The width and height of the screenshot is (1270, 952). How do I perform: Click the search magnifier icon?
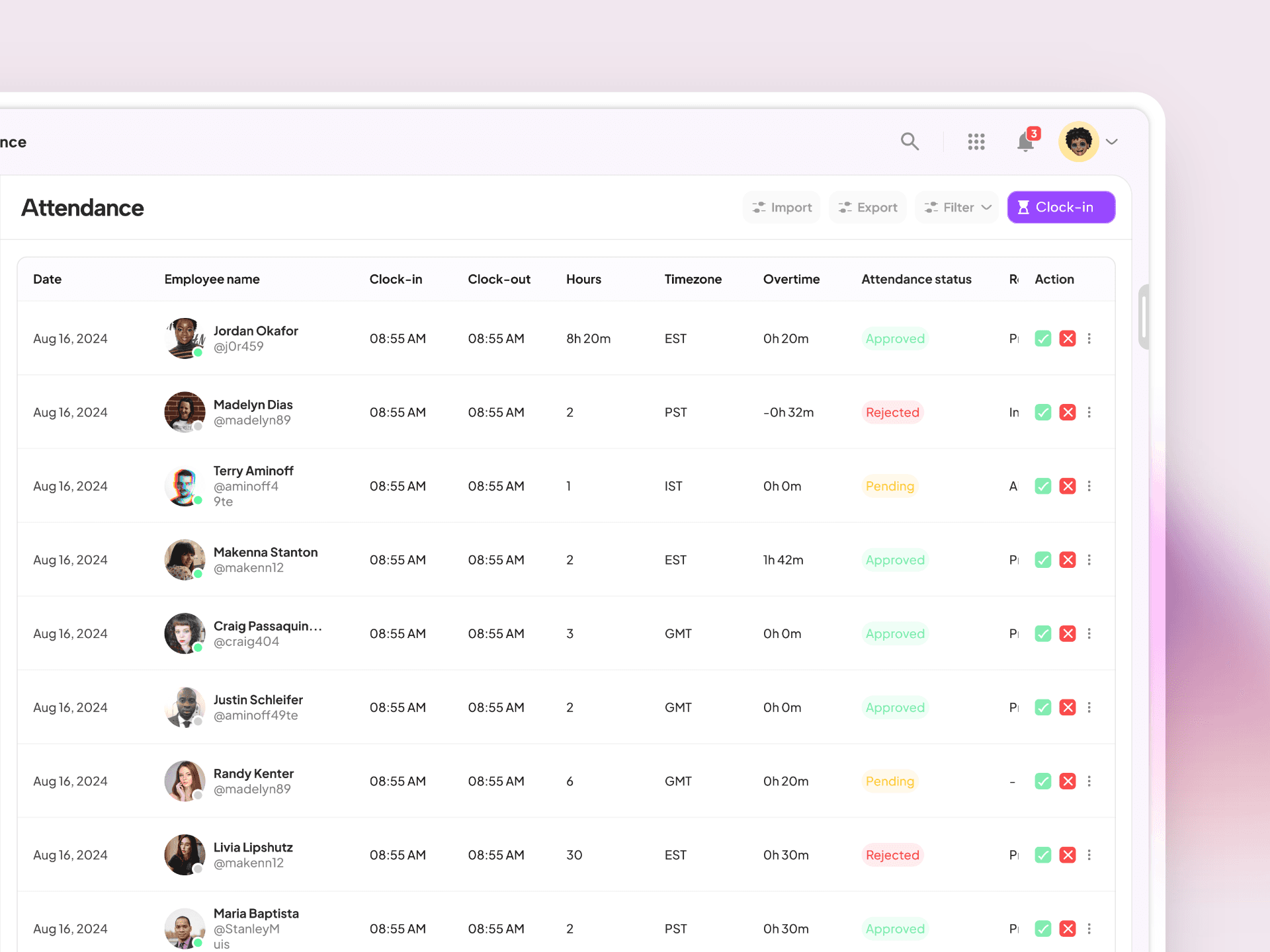[910, 141]
